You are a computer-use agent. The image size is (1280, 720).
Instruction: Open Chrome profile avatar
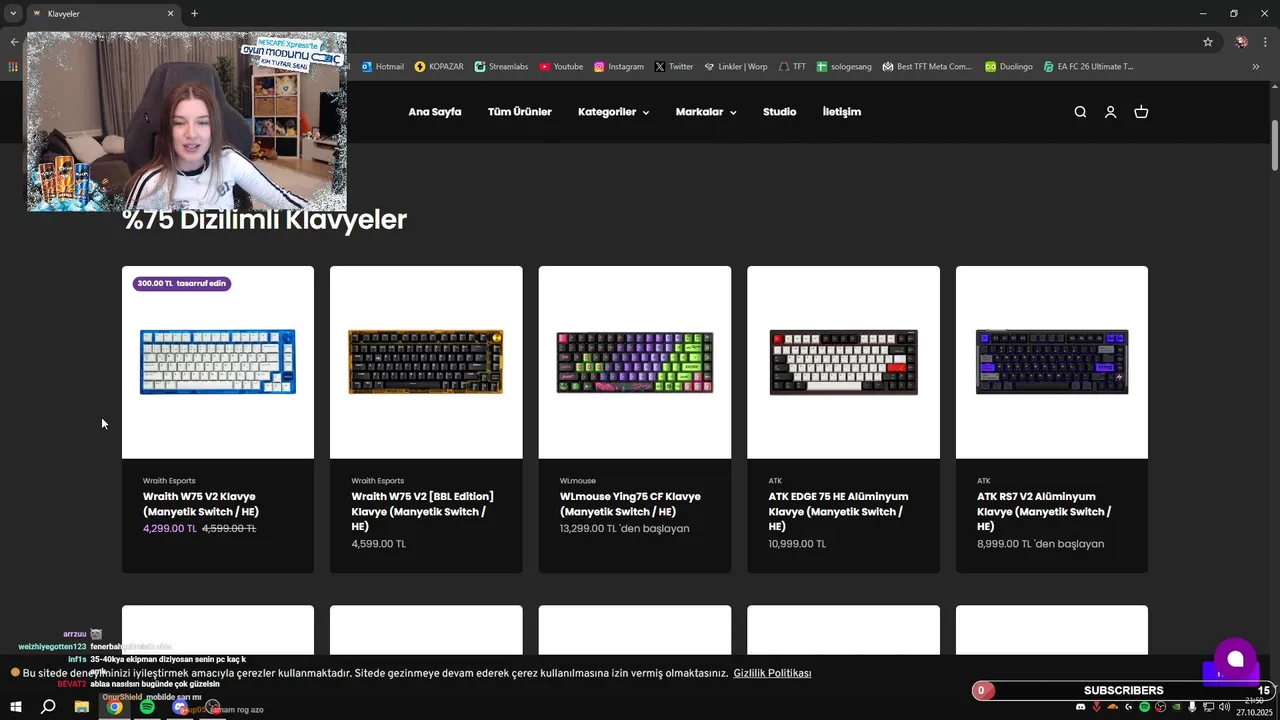[1241, 42]
